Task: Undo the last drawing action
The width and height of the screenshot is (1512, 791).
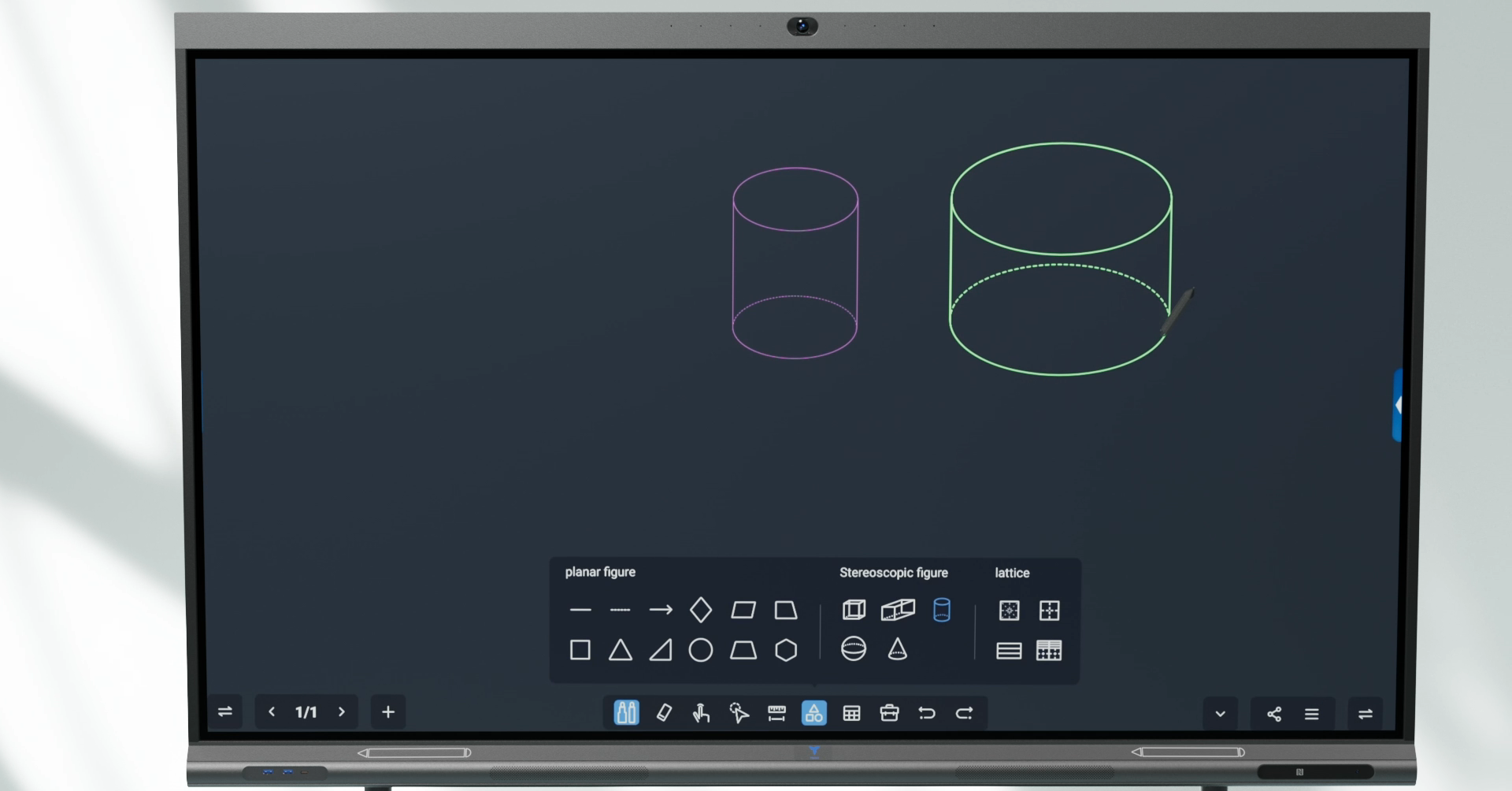Action: coord(927,713)
